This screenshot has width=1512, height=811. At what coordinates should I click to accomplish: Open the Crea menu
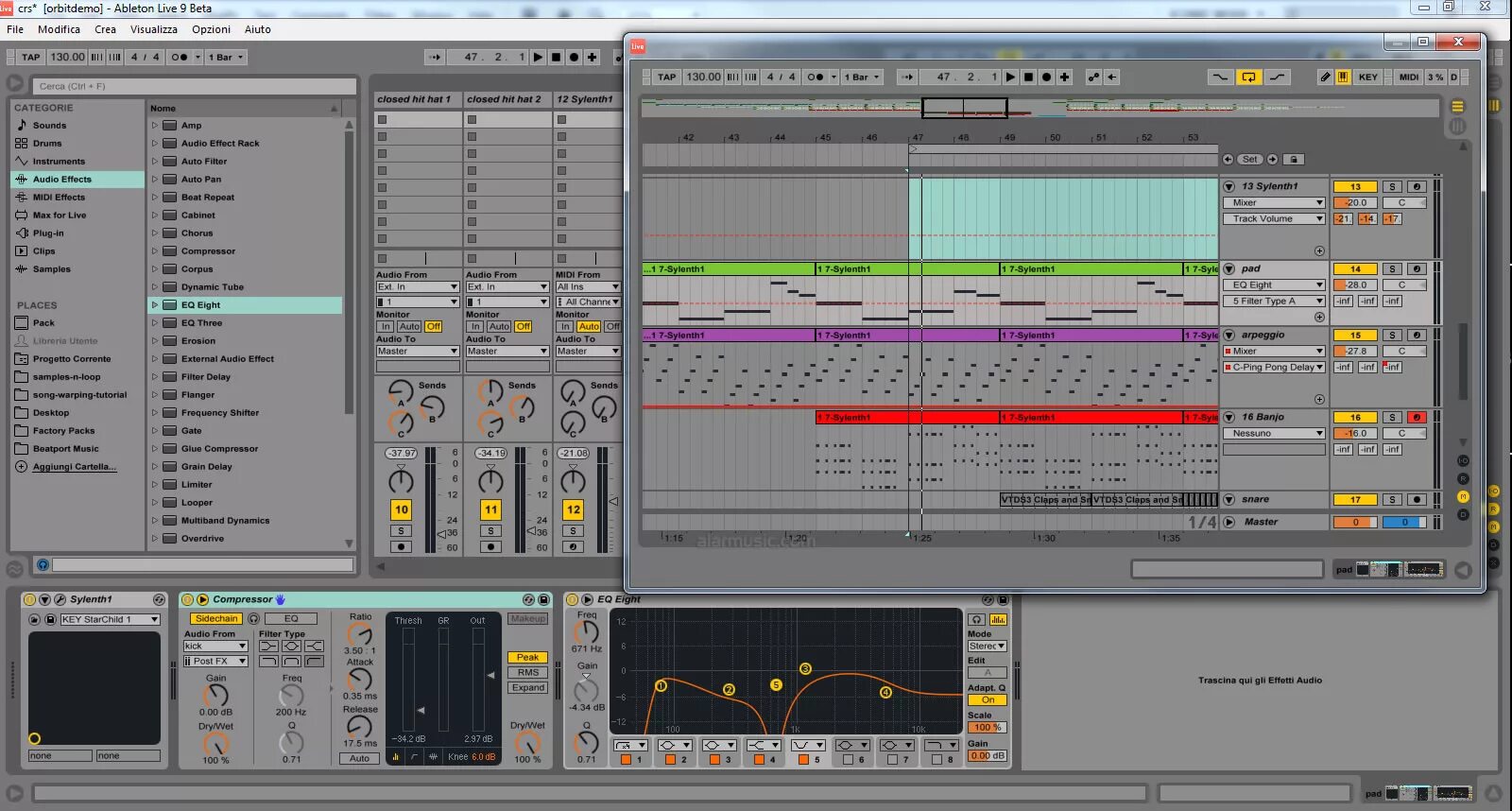105,29
